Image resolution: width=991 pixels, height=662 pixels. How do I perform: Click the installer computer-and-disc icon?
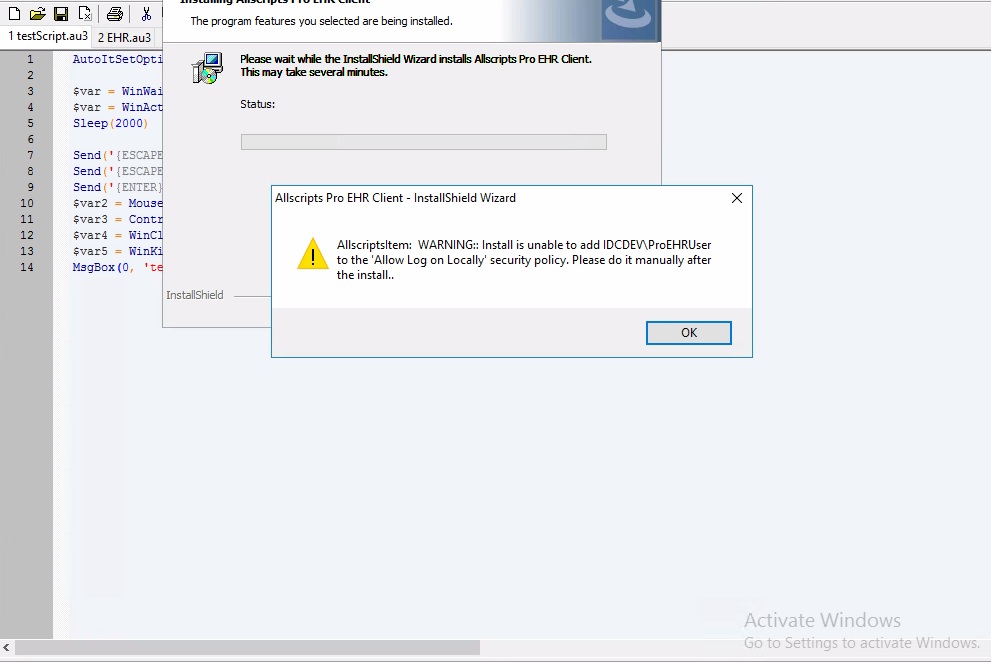[207, 68]
